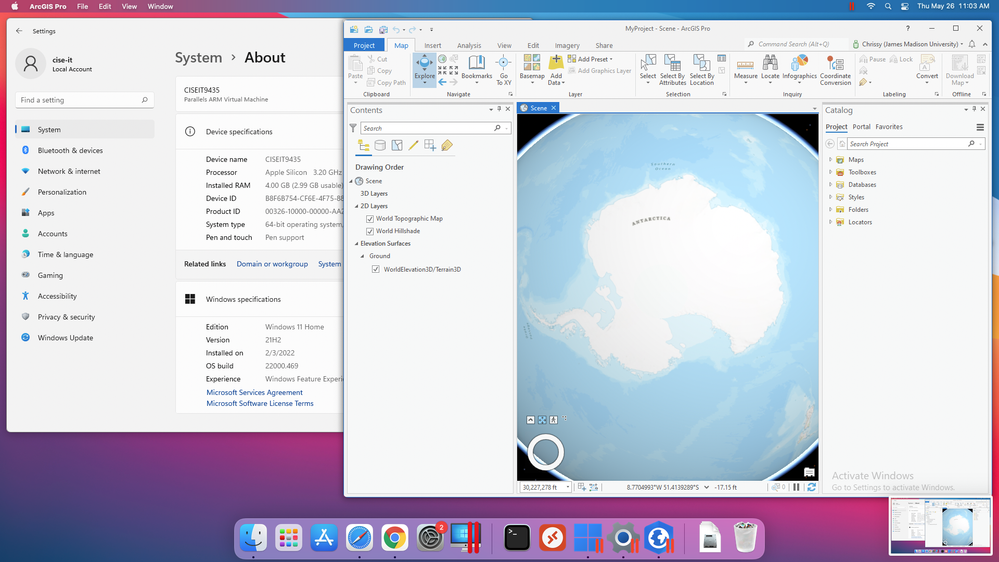This screenshot has height=562, width=999.
Task: Toggle World Hillshade layer checkbox
Action: click(x=370, y=231)
